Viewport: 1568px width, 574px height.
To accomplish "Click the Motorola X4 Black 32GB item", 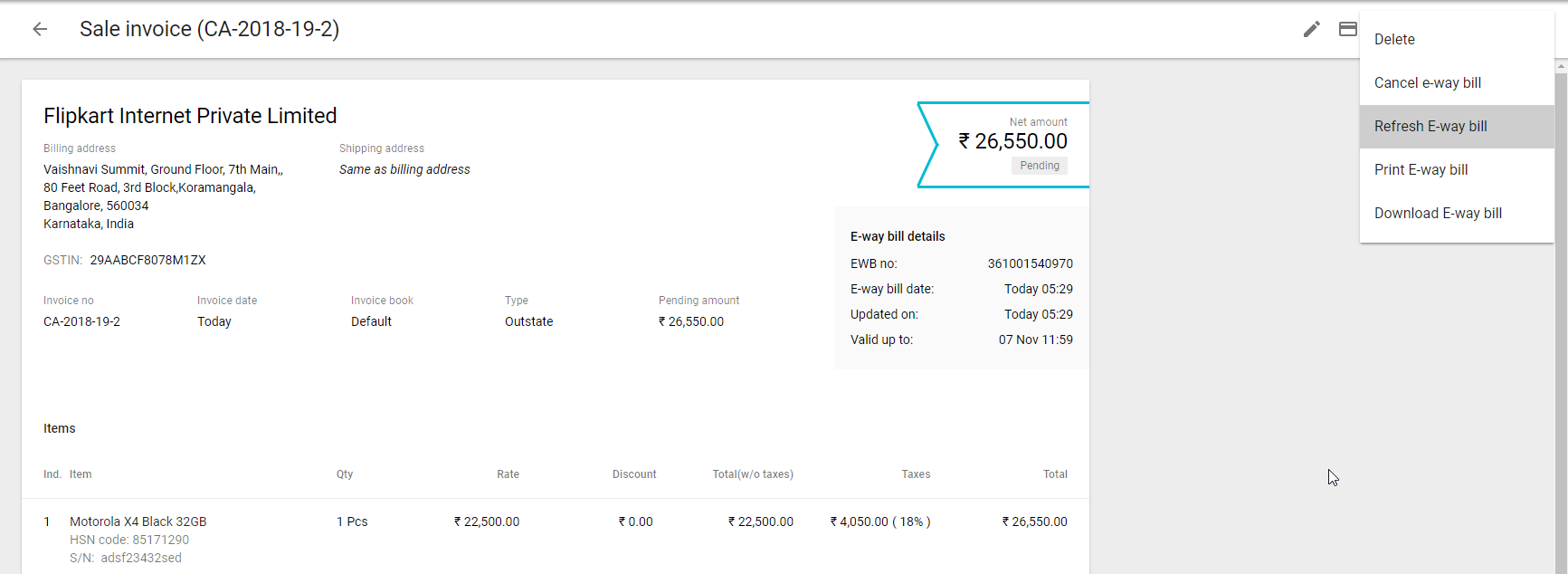I will (x=138, y=521).
